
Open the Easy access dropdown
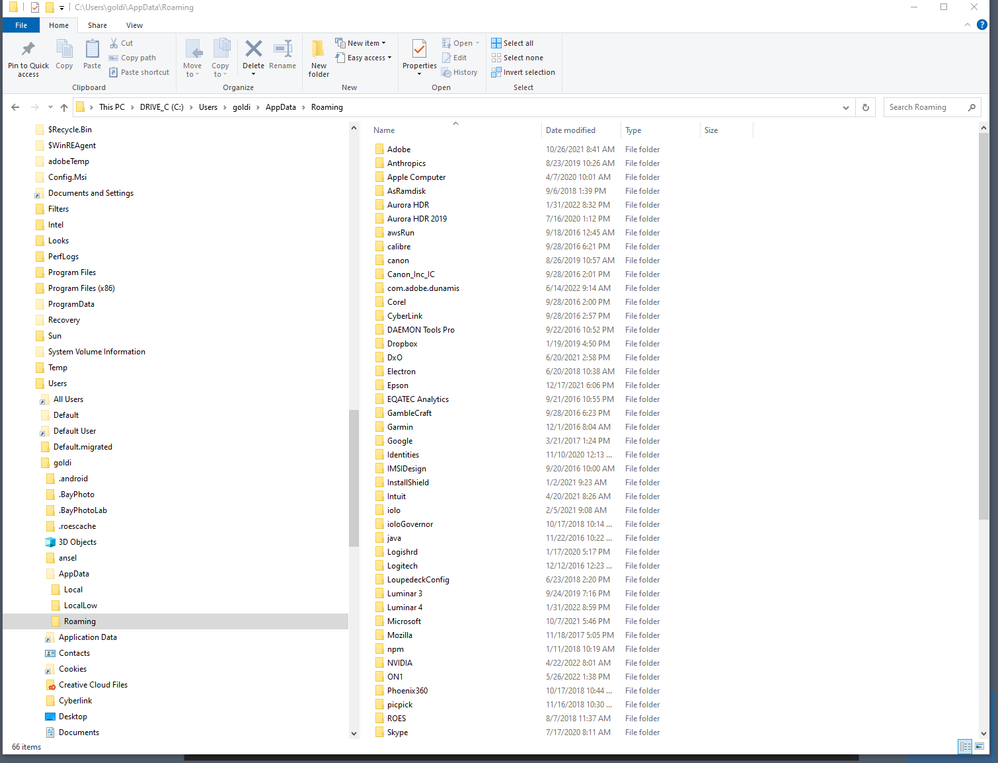point(363,57)
